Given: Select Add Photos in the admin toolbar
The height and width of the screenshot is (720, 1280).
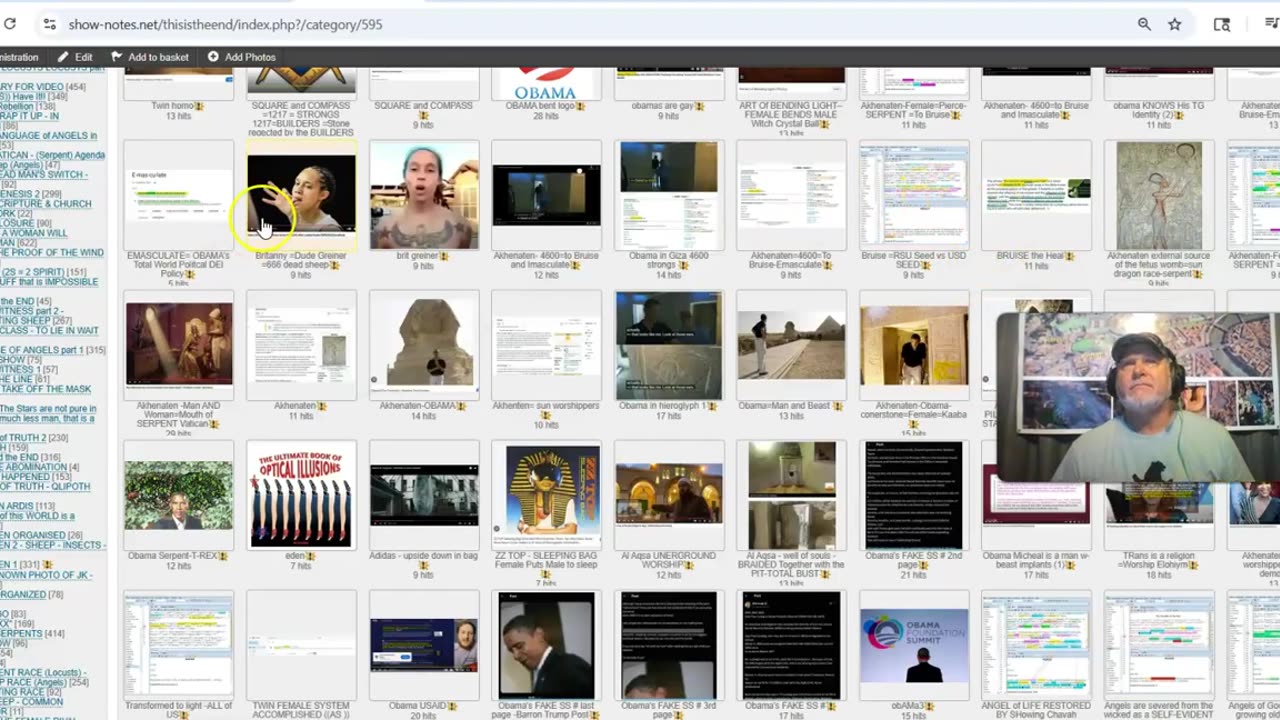Looking at the screenshot, I should pos(250,57).
